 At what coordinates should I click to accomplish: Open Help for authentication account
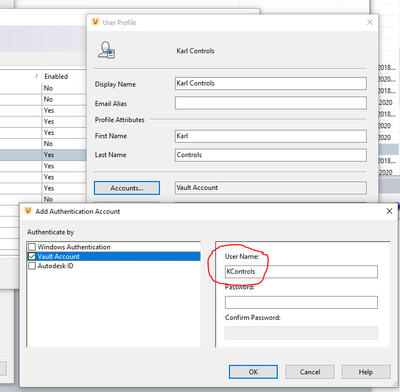coord(366,372)
